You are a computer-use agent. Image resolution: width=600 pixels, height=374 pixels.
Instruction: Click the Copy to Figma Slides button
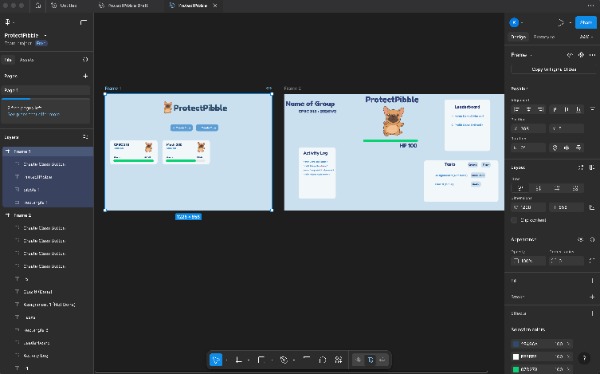[554, 69]
